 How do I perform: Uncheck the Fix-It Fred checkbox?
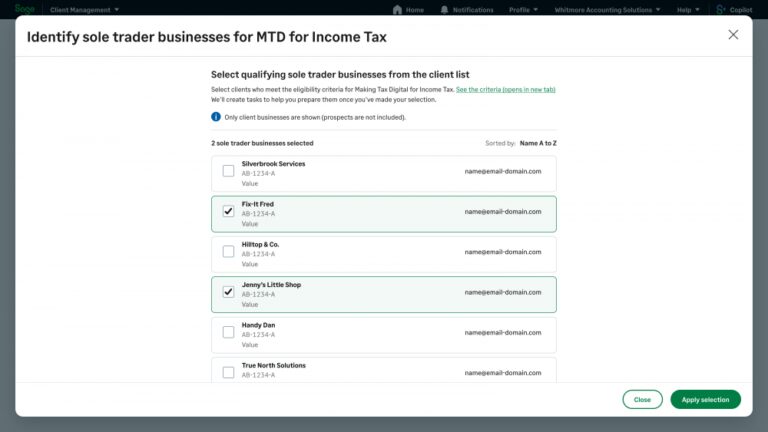[x=228, y=211]
